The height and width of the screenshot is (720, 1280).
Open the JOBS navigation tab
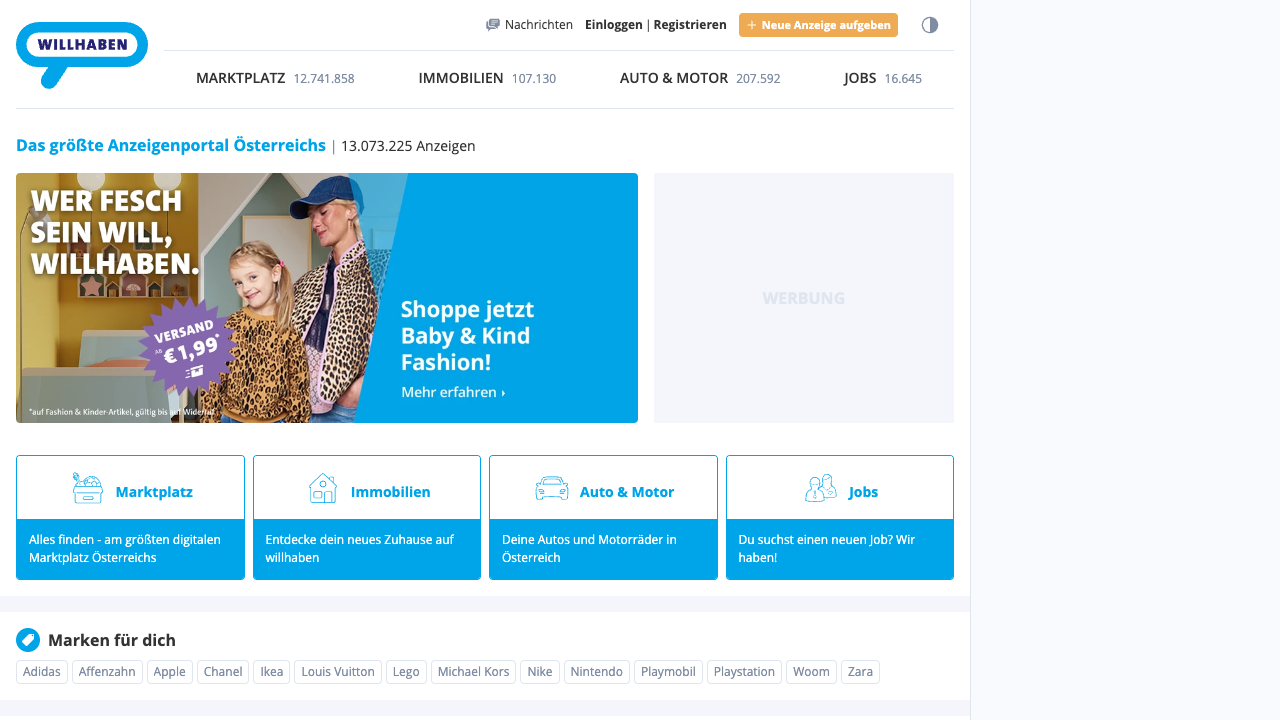click(883, 78)
